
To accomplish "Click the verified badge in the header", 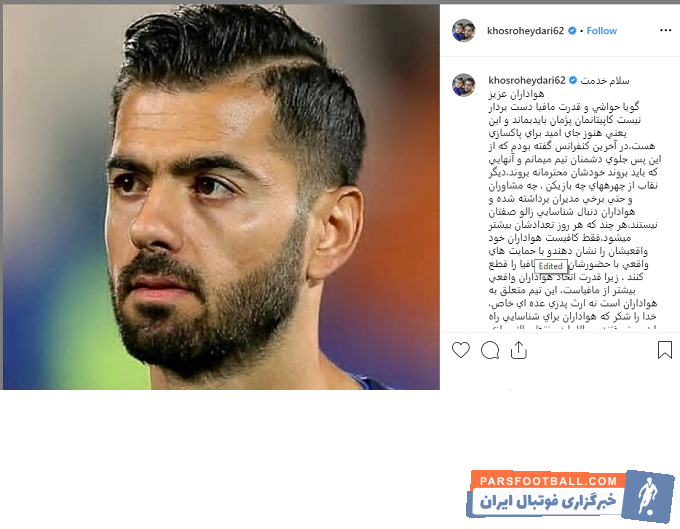I will coord(572,31).
